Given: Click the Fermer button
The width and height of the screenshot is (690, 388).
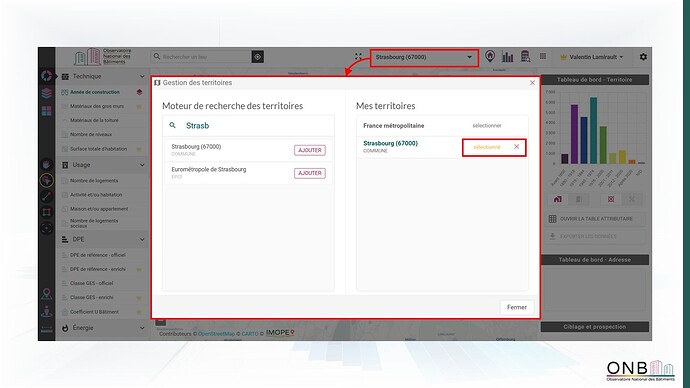Looking at the screenshot, I should 517,307.
